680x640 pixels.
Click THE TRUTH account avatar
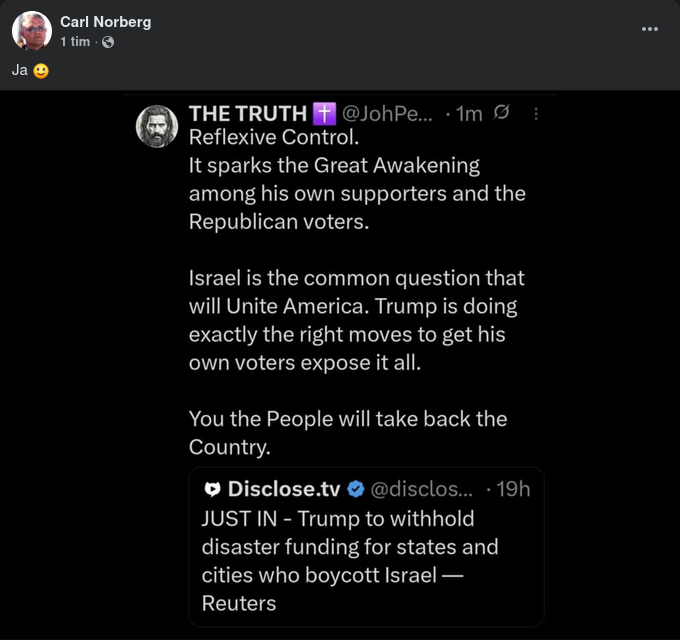[157, 126]
